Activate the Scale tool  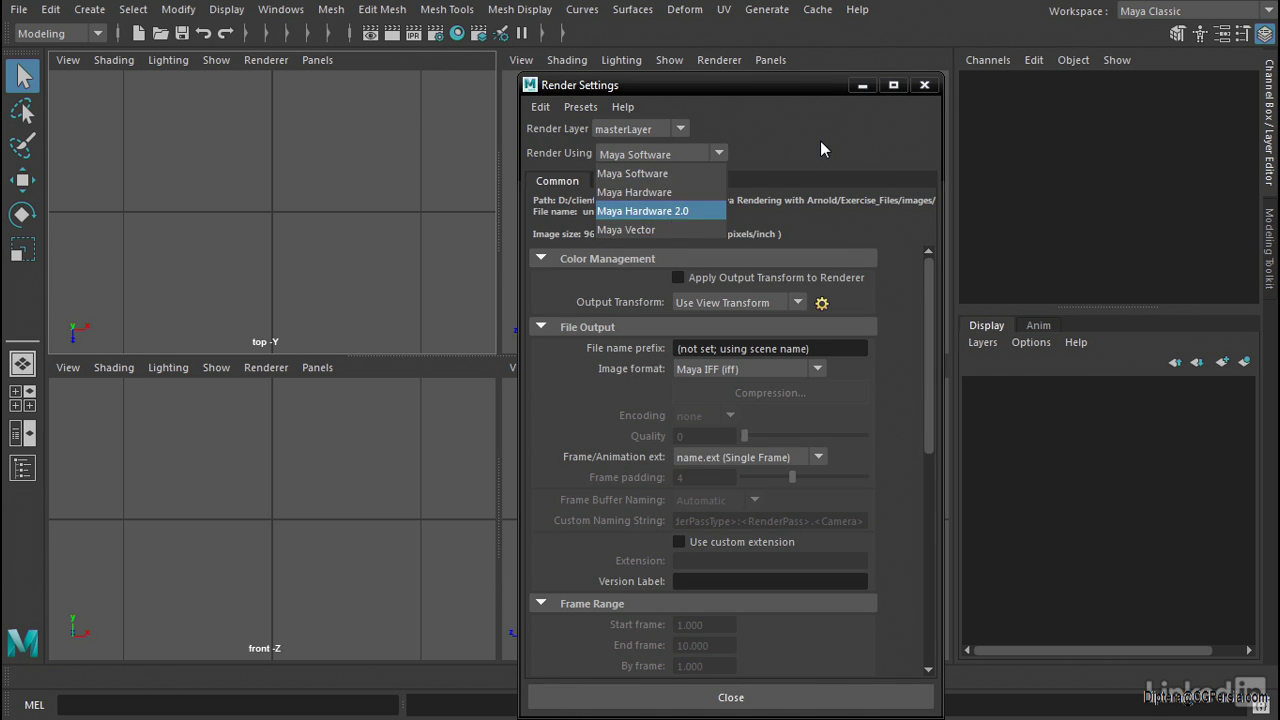click(23, 249)
